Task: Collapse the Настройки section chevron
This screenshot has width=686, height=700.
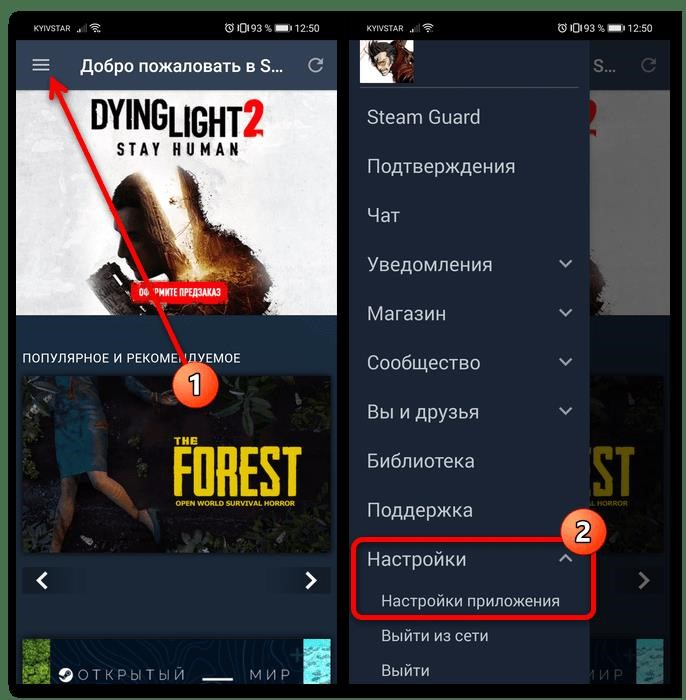Action: [x=565, y=558]
